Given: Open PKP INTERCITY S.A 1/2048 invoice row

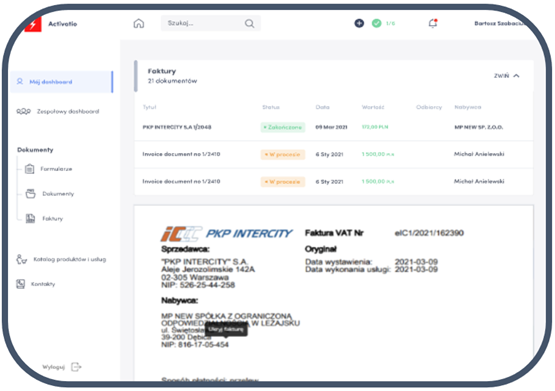Looking at the screenshot, I should pyautogui.click(x=334, y=127).
